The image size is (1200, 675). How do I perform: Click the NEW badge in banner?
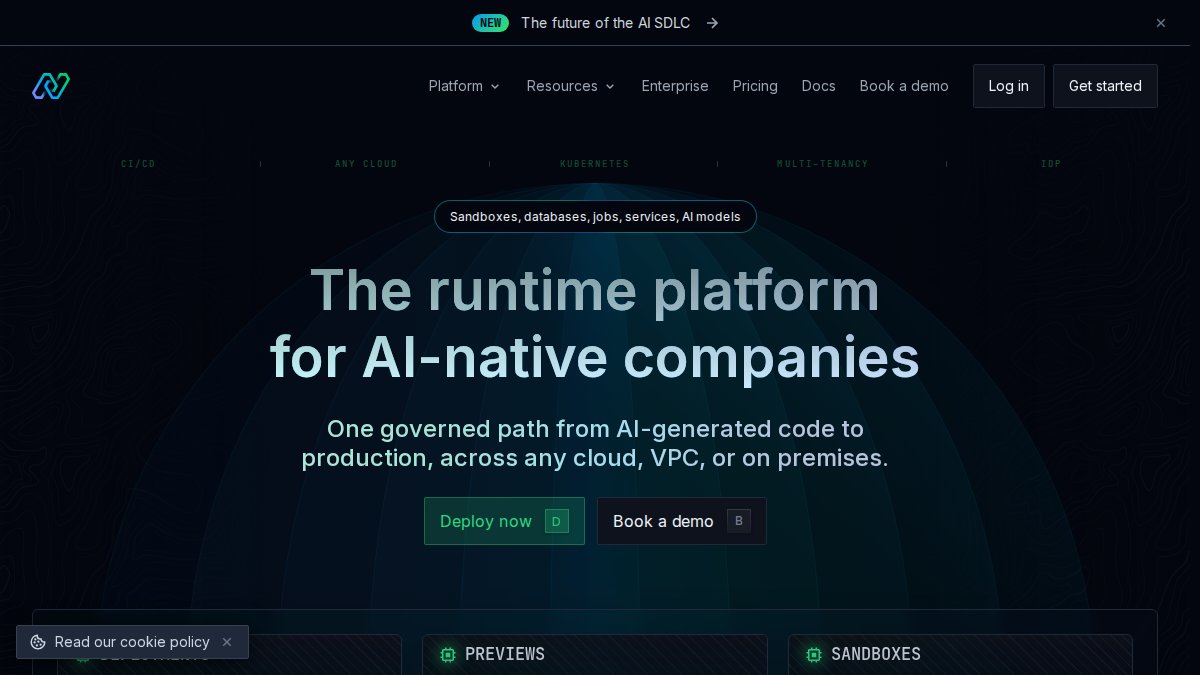point(490,23)
